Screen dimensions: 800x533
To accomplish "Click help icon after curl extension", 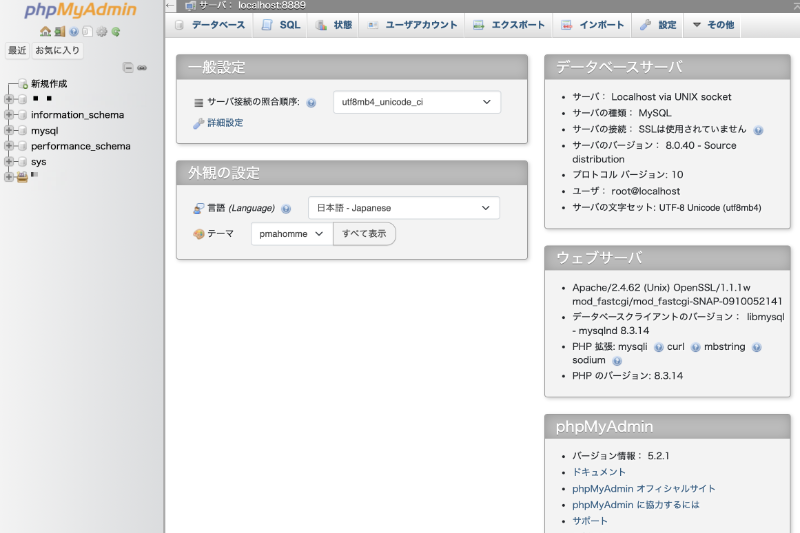I will (x=695, y=347).
